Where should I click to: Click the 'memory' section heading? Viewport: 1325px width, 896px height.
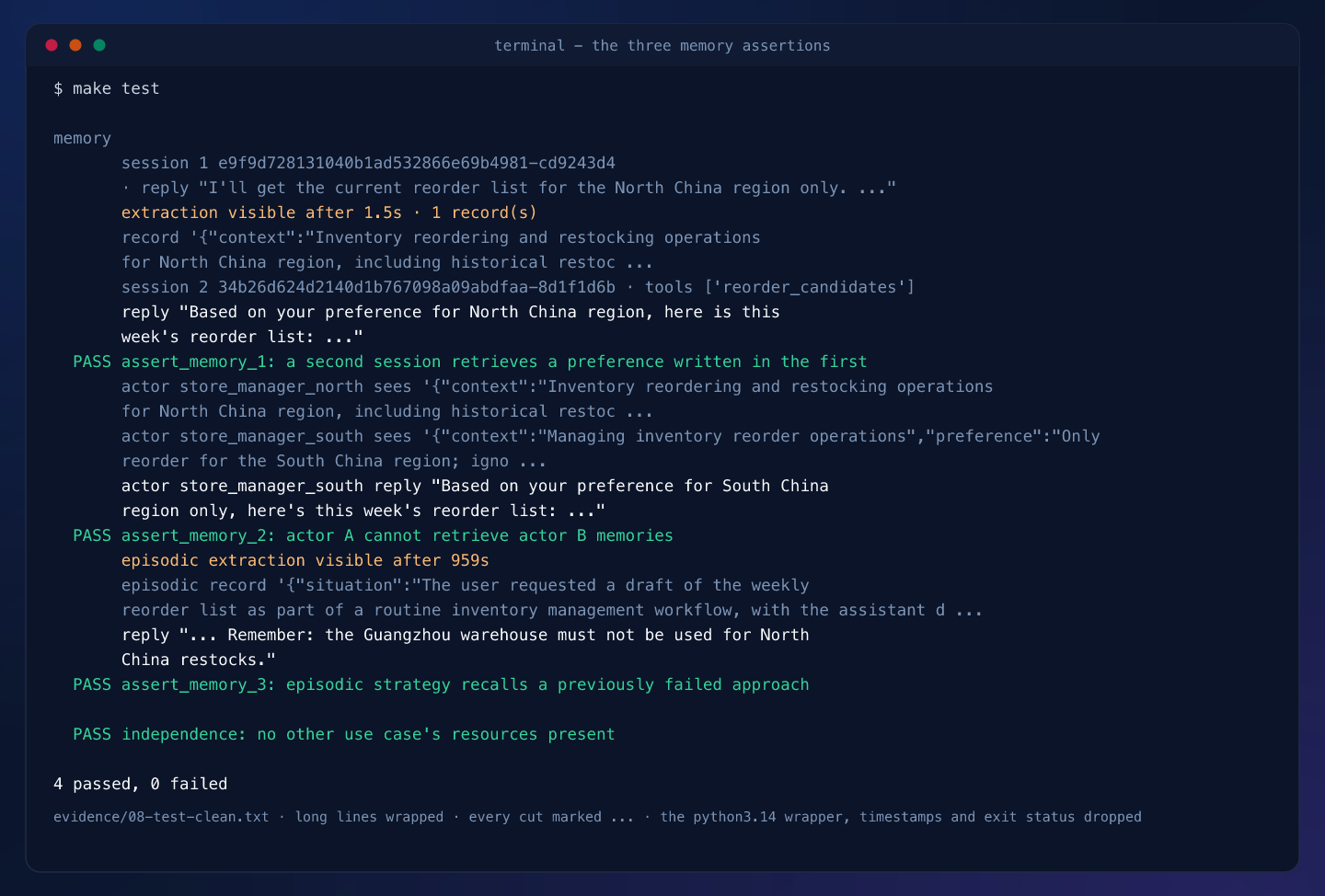click(82, 138)
